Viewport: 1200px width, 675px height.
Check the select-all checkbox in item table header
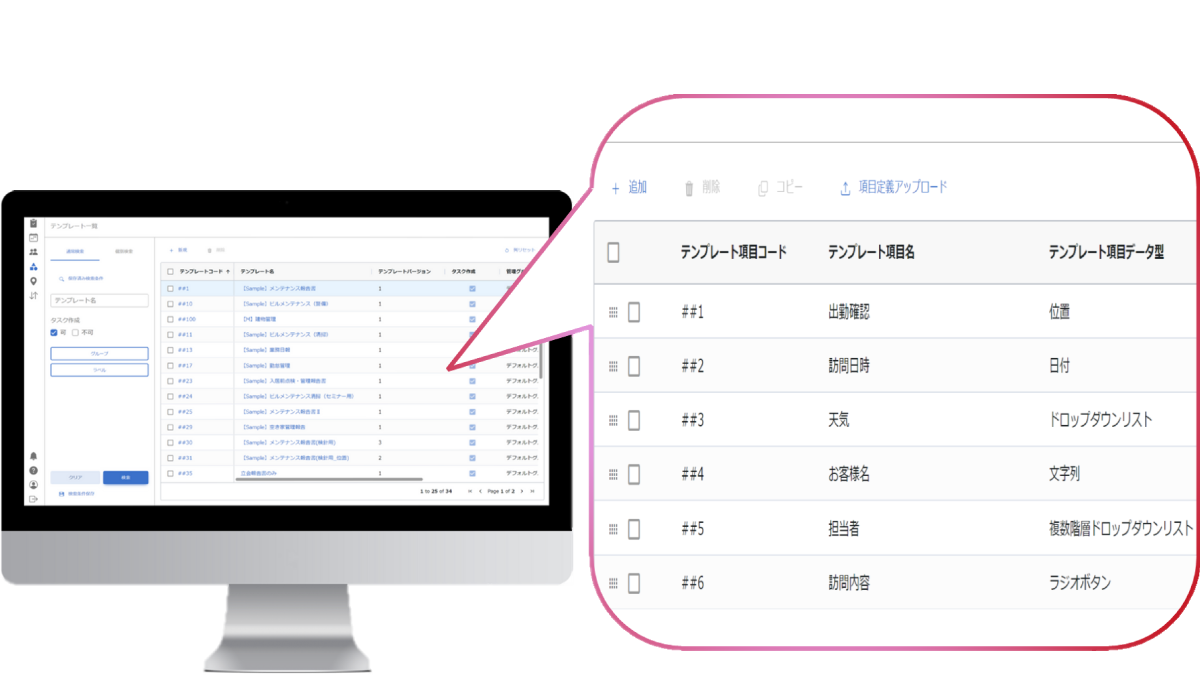click(613, 252)
